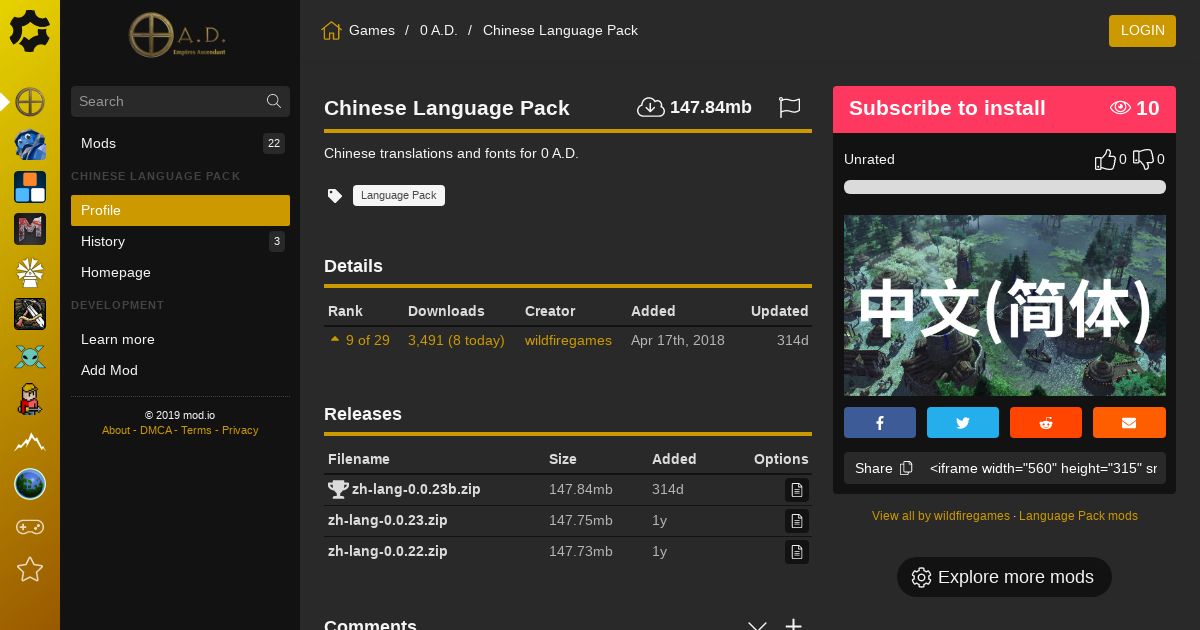
Task: Open the DMCA footer link
Action: click(156, 430)
